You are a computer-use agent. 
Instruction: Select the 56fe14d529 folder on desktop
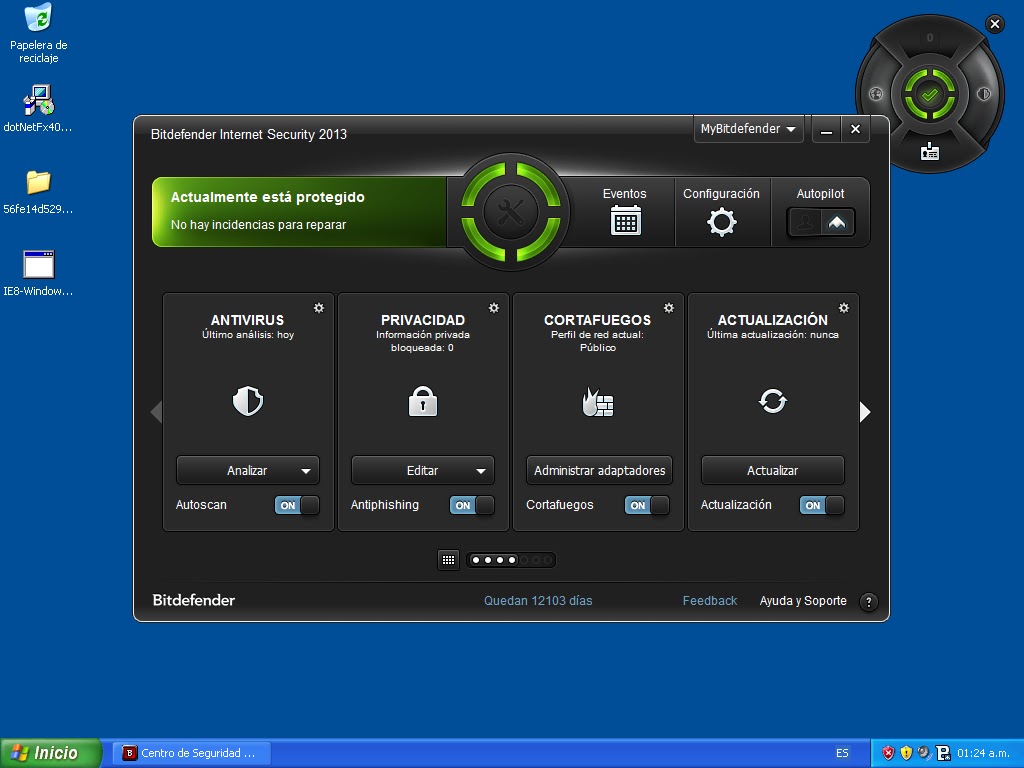[x=38, y=192]
